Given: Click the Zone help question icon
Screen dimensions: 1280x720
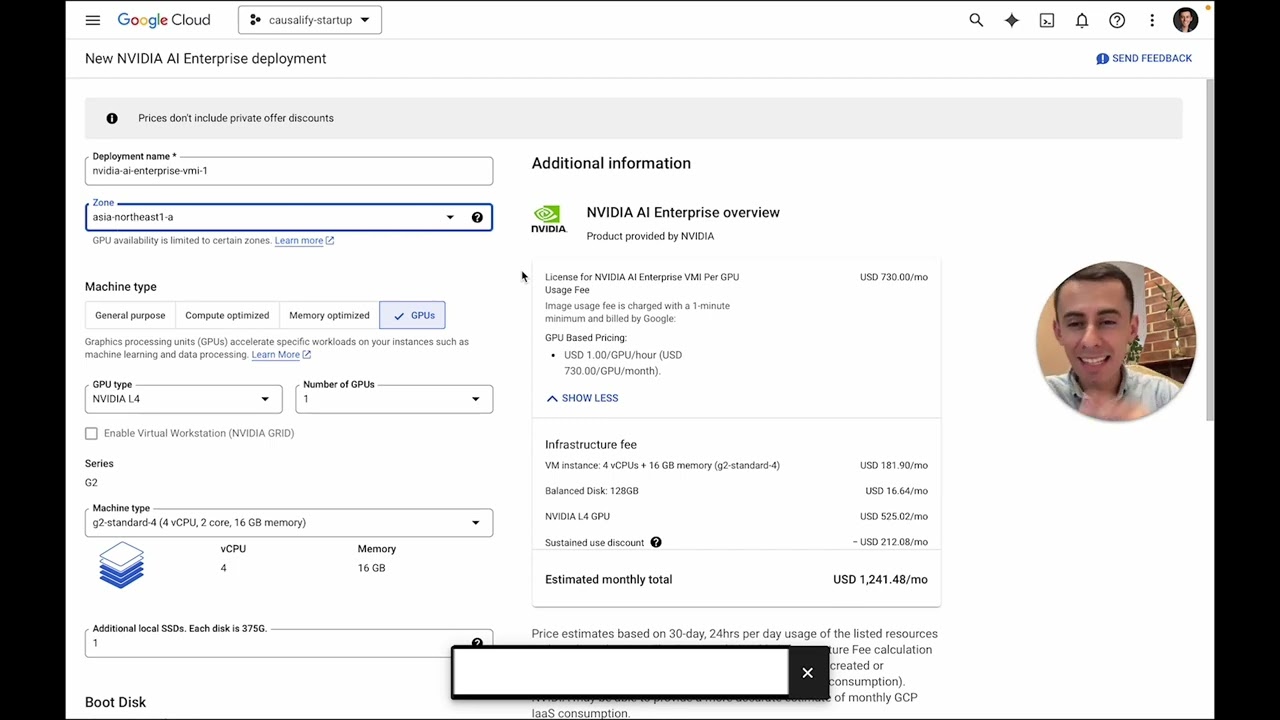Looking at the screenshot, I should [477, 217].
